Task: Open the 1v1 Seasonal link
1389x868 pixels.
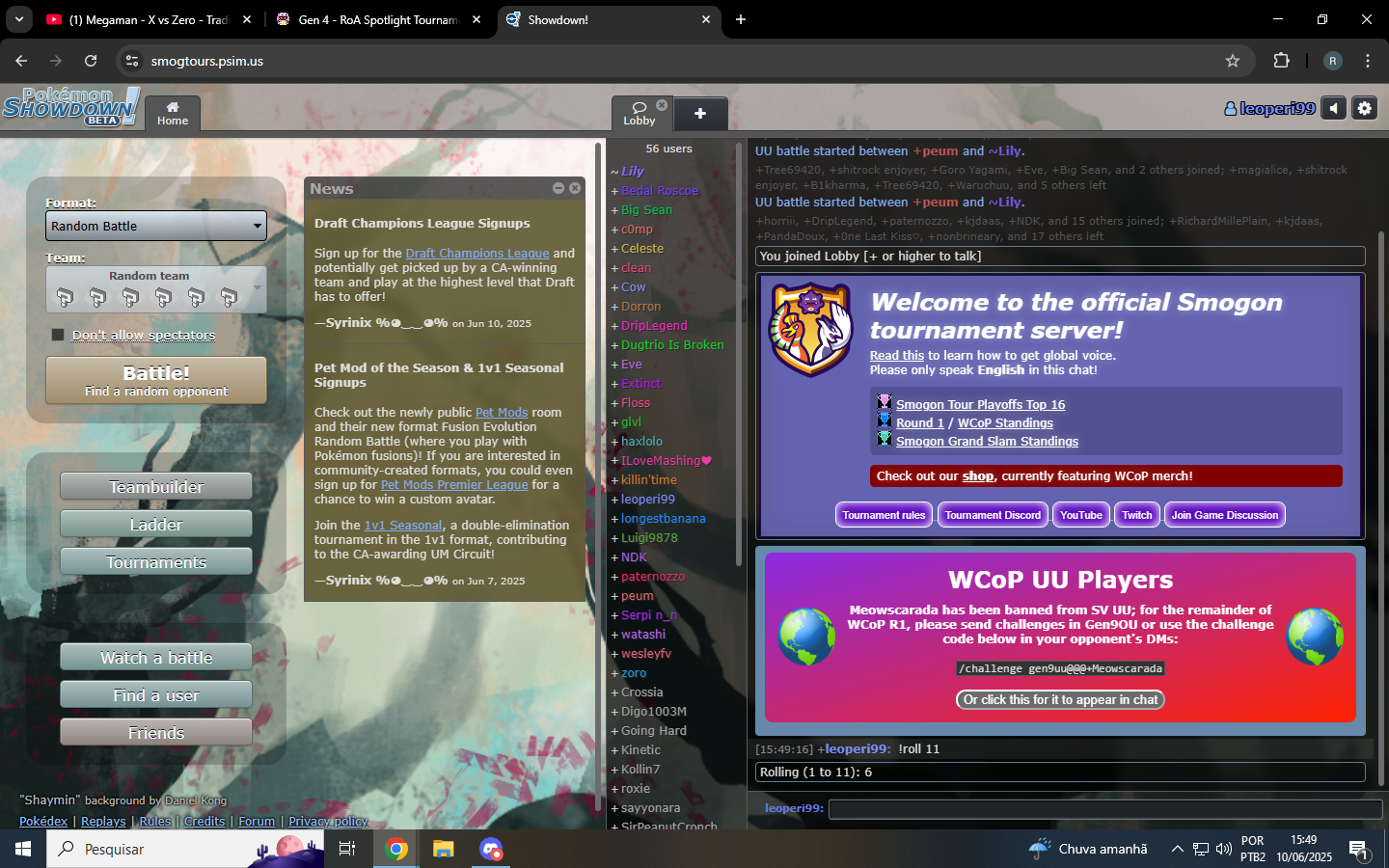Action: pos(403,525)
